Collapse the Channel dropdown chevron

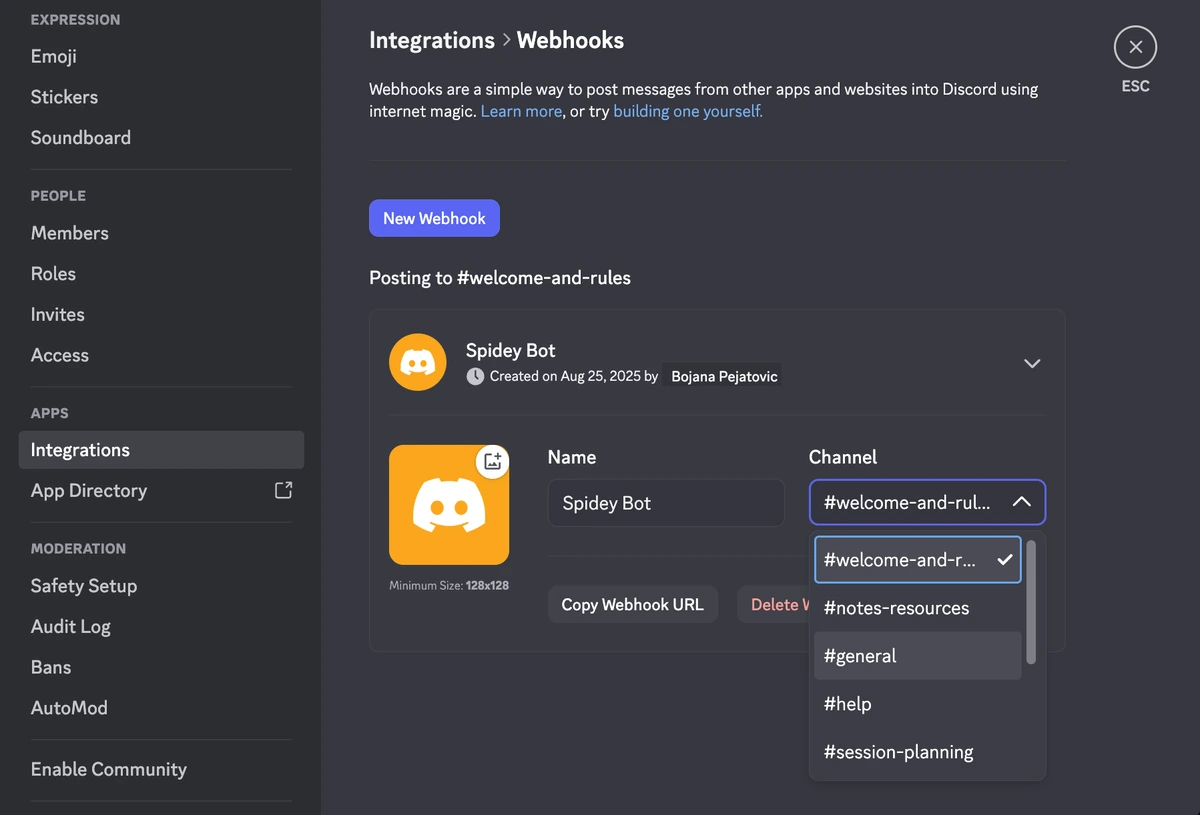coord(1022,502)
